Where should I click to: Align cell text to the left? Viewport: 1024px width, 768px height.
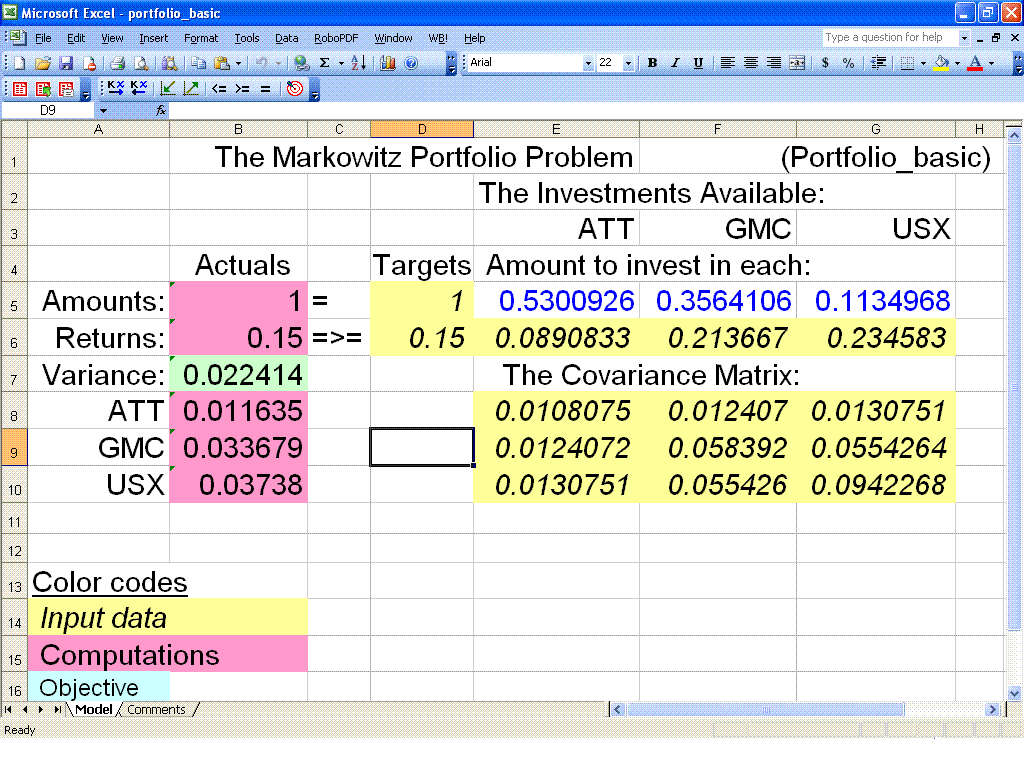(728, 63)
